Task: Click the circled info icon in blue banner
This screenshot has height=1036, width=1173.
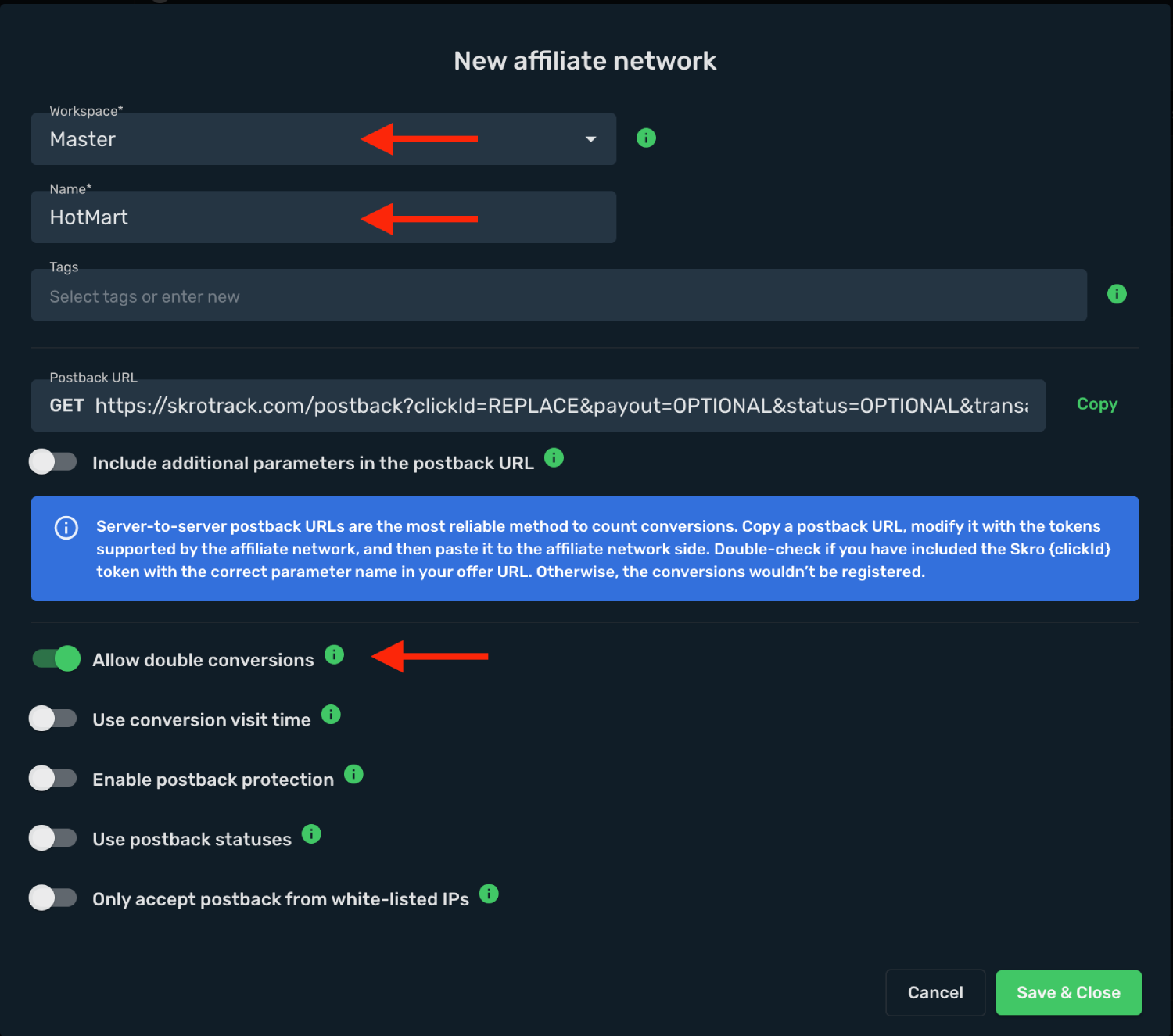Action: [x=66, y=528]
